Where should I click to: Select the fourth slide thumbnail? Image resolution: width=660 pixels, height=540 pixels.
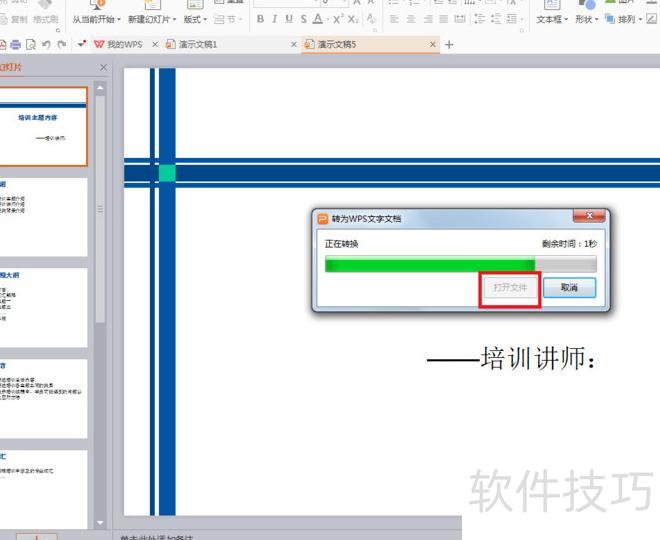coord(43,399)
